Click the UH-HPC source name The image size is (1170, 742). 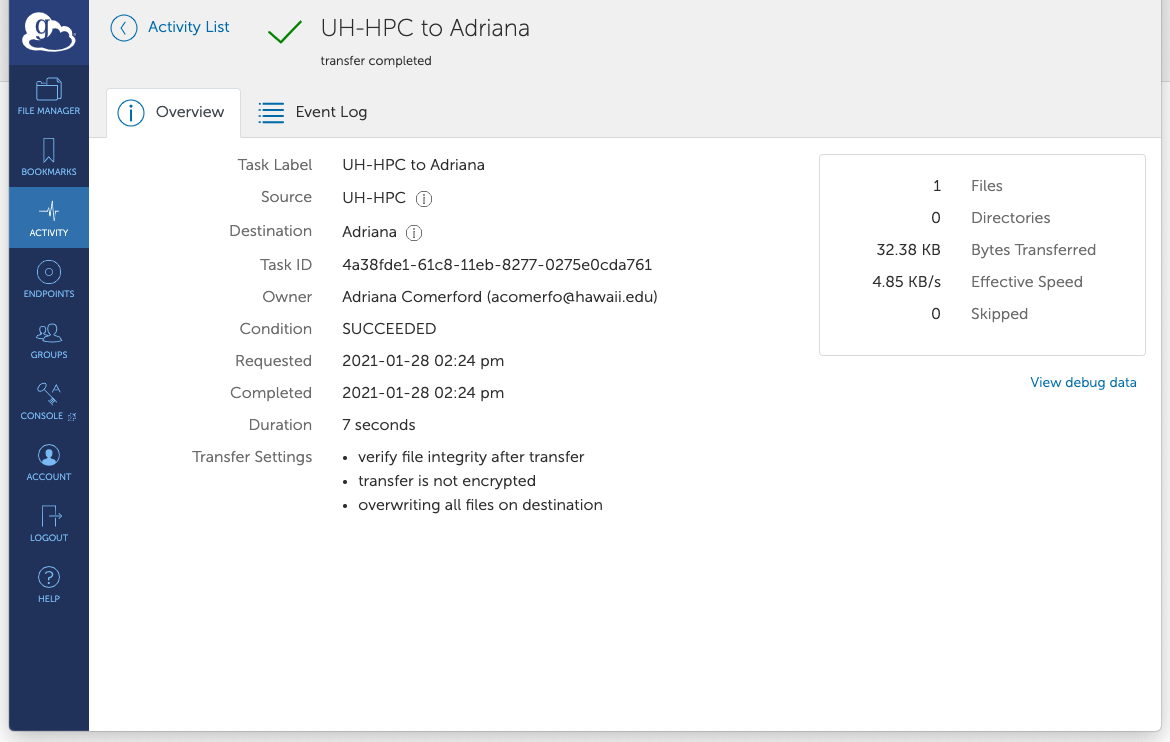[374, 198]
